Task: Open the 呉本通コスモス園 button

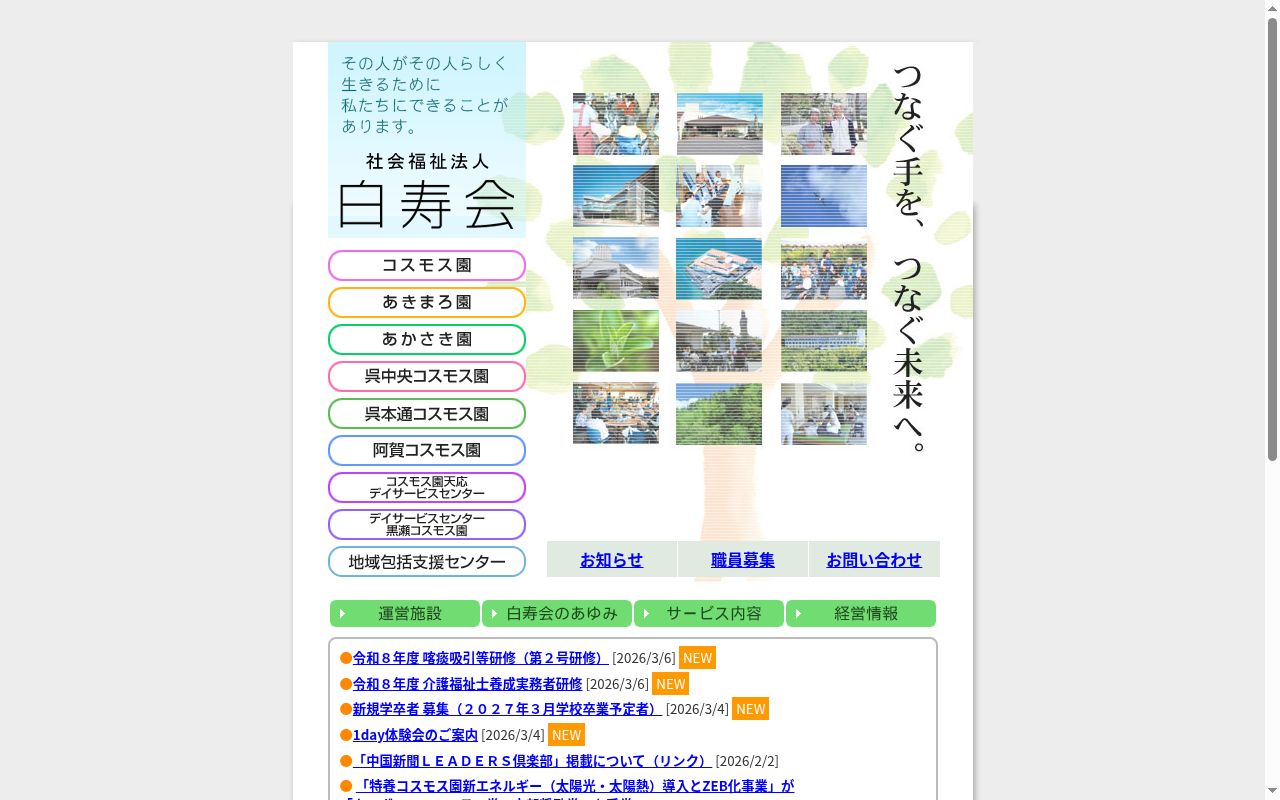Action: point(427,413)
